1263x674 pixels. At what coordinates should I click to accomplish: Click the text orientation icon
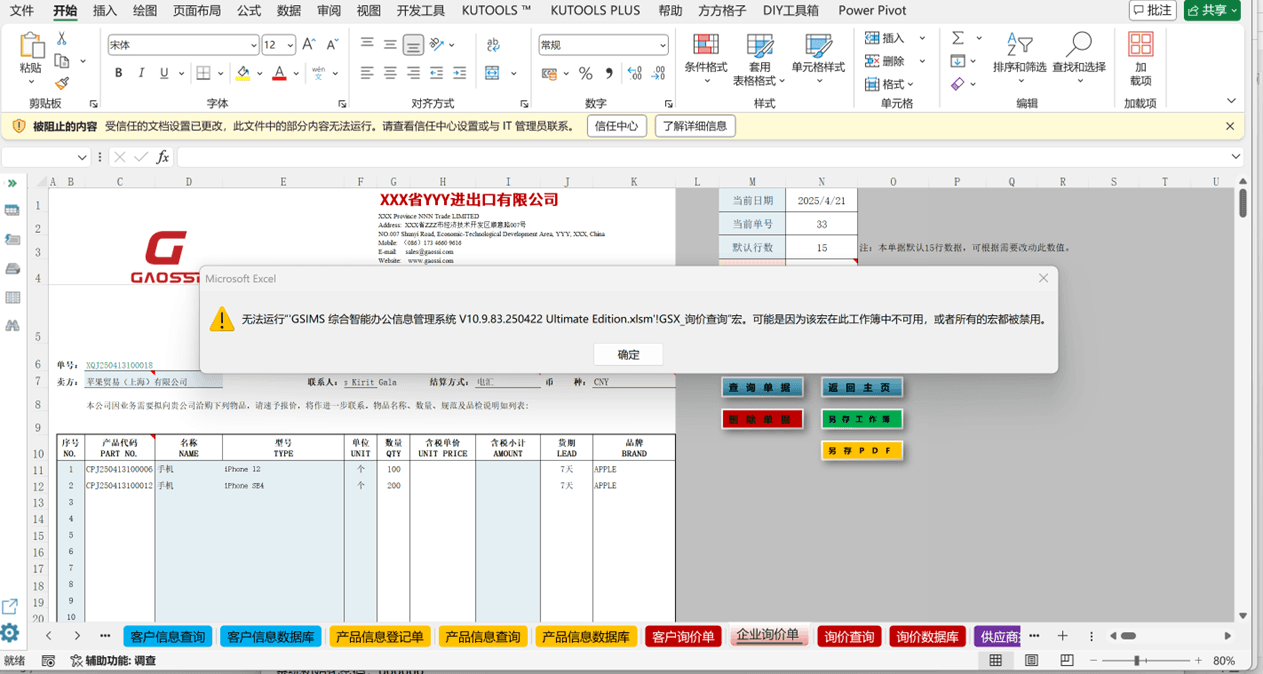tap(437, 45)
